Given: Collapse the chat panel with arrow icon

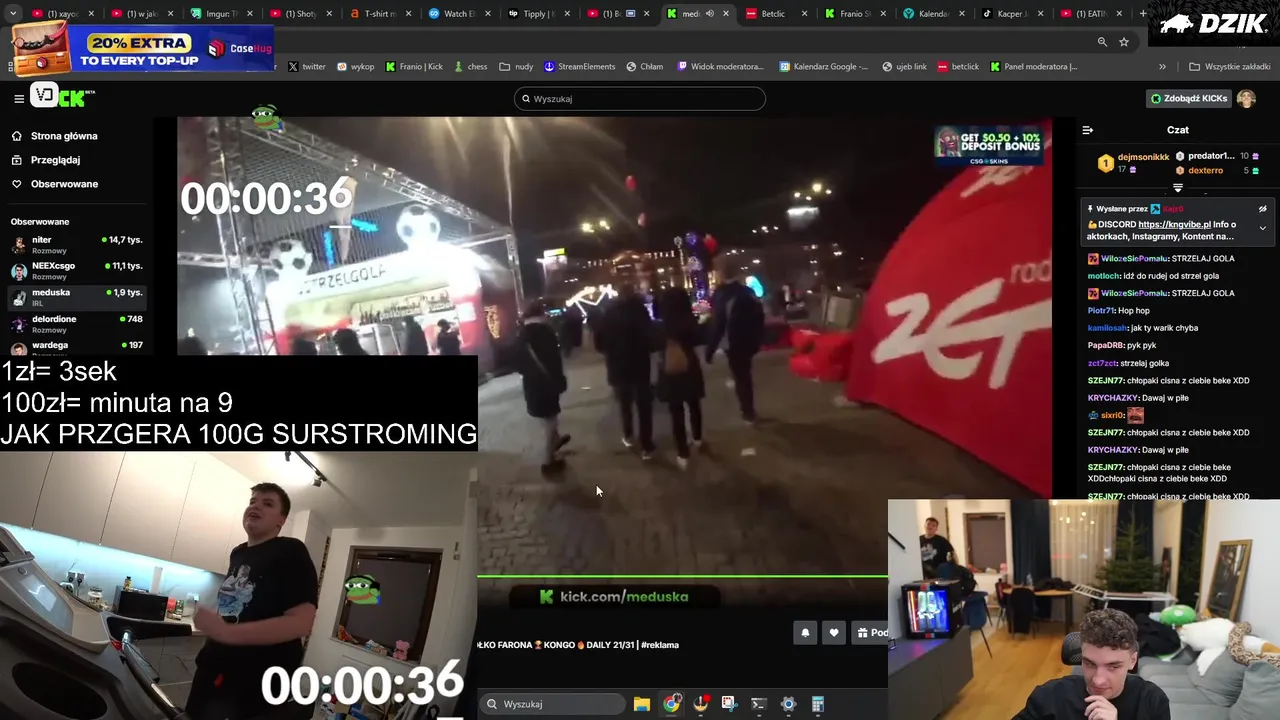Looking at the screenshot, I should pyautogui.click(x=1088, y=130).
